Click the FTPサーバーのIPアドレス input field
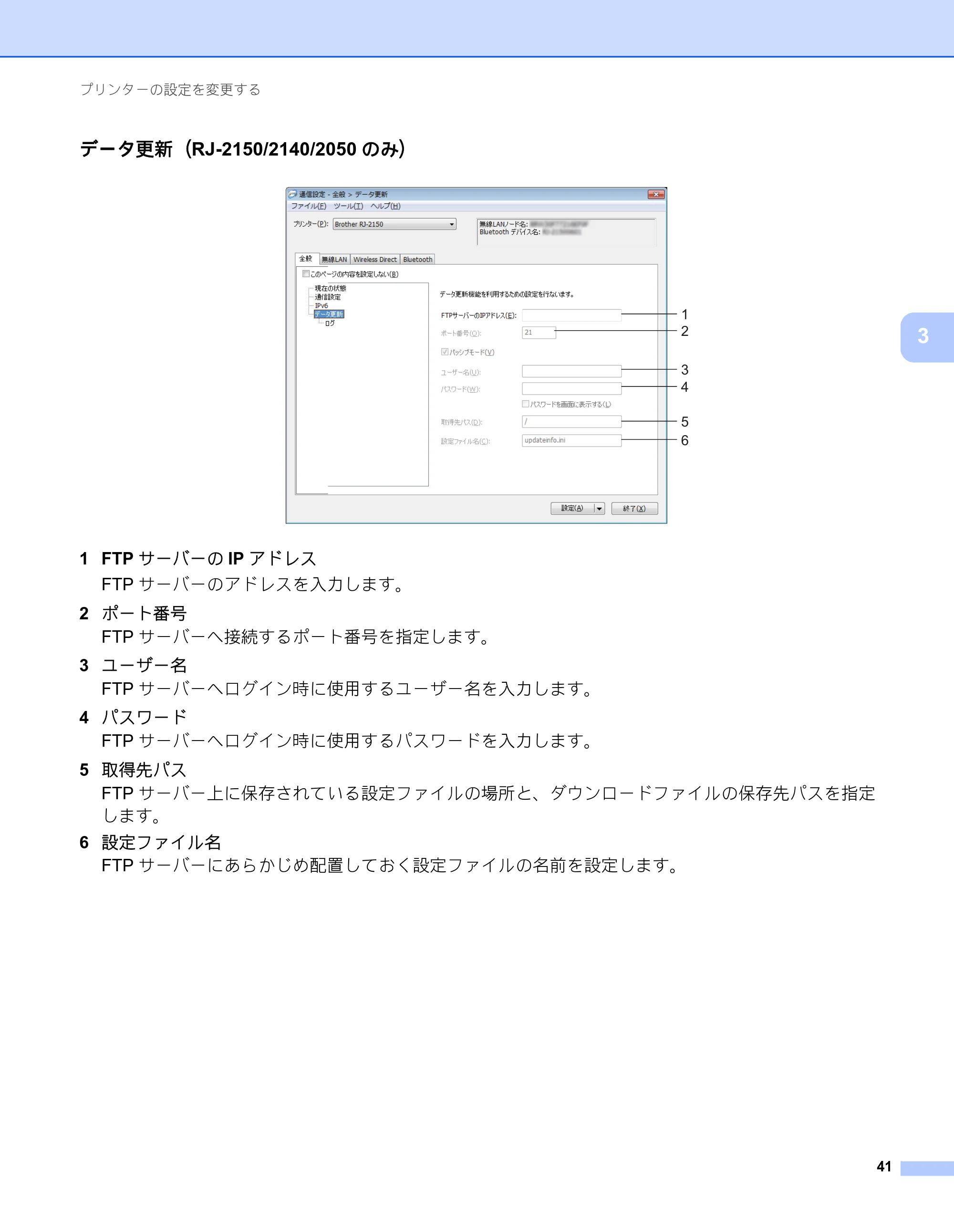The height and width of the screenshot is (1232, 954). [x=571, y=315]
